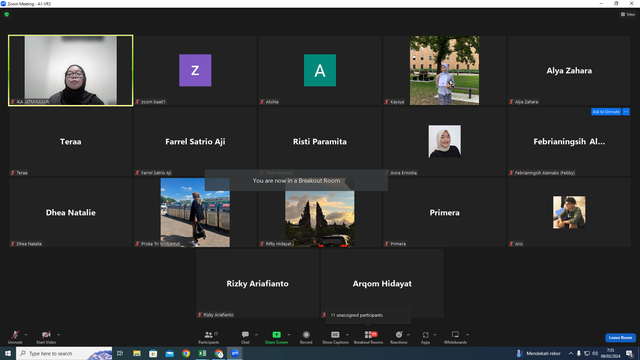Select the Alya Zahara participant tile
The width and height of the screenshot is (640, 360).
point(569,70)
